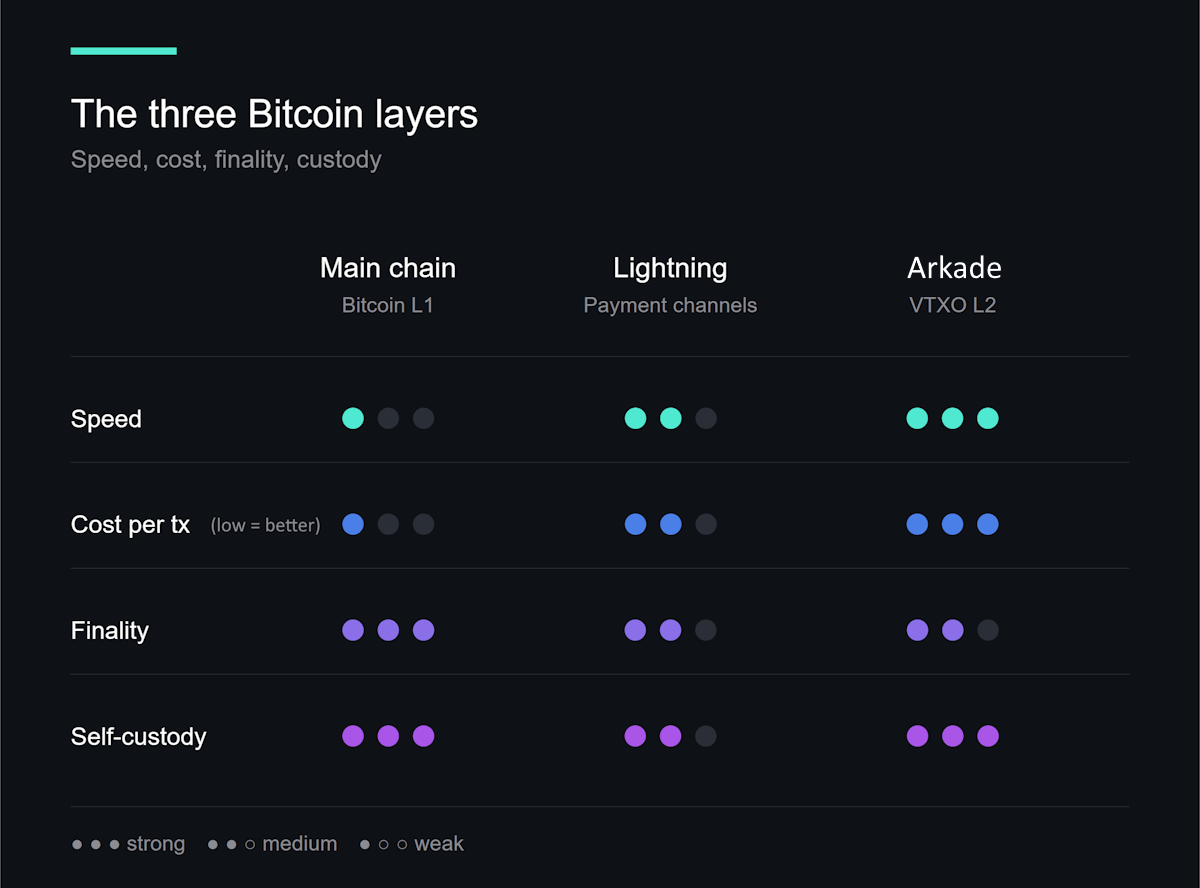Click the title 'The three Bitcoin layers'
Screen dimensions: 1200x888
pyautogui.click(x=274, y=114)
